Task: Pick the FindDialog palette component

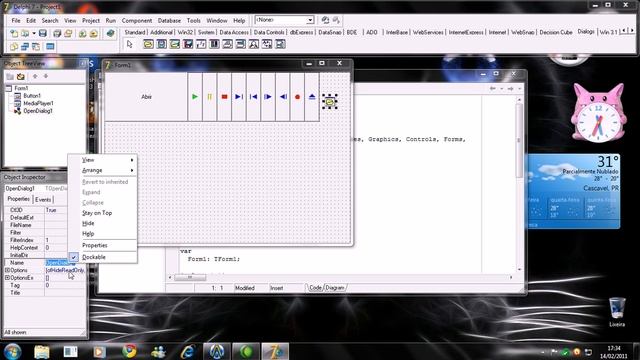Action: 254,44
